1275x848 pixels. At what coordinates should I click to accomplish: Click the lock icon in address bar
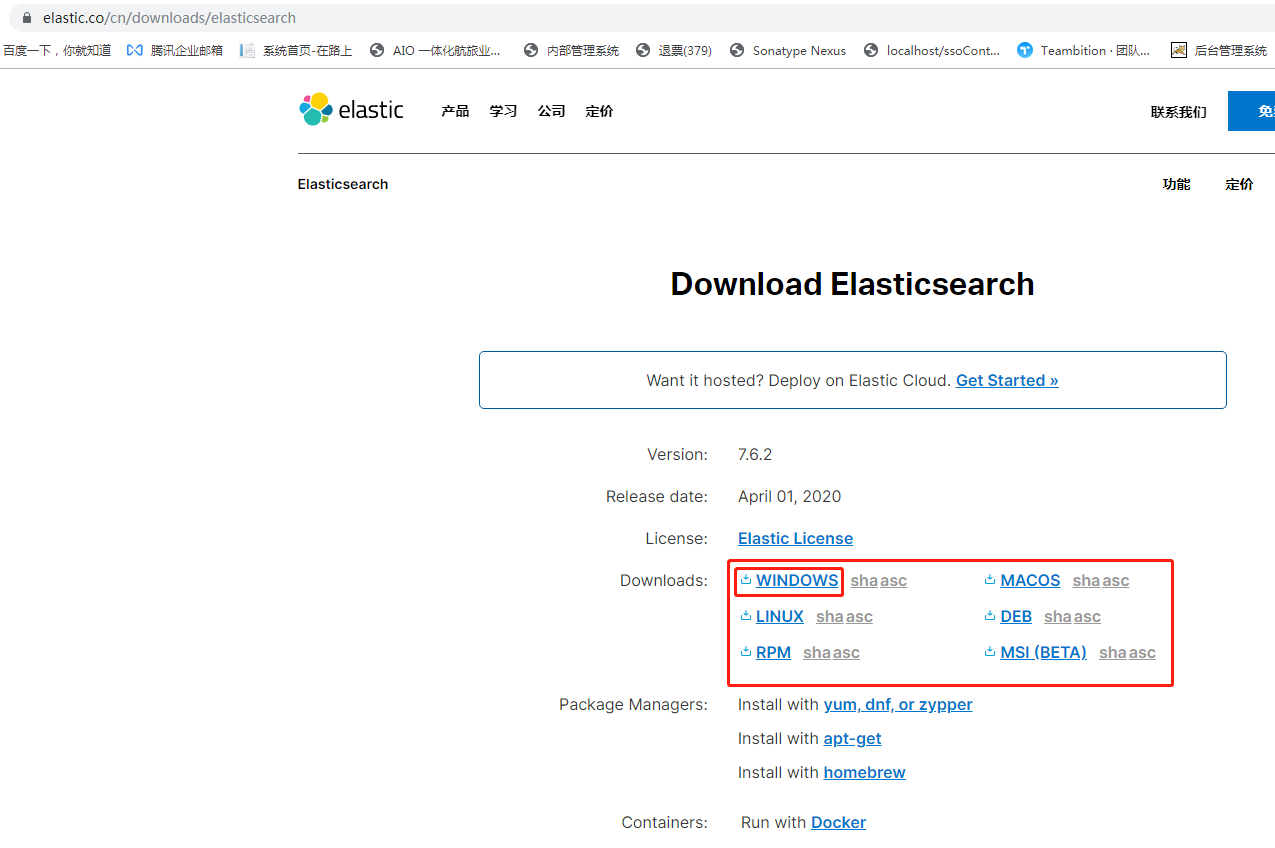pyautogui.click(x=26, y=18)
